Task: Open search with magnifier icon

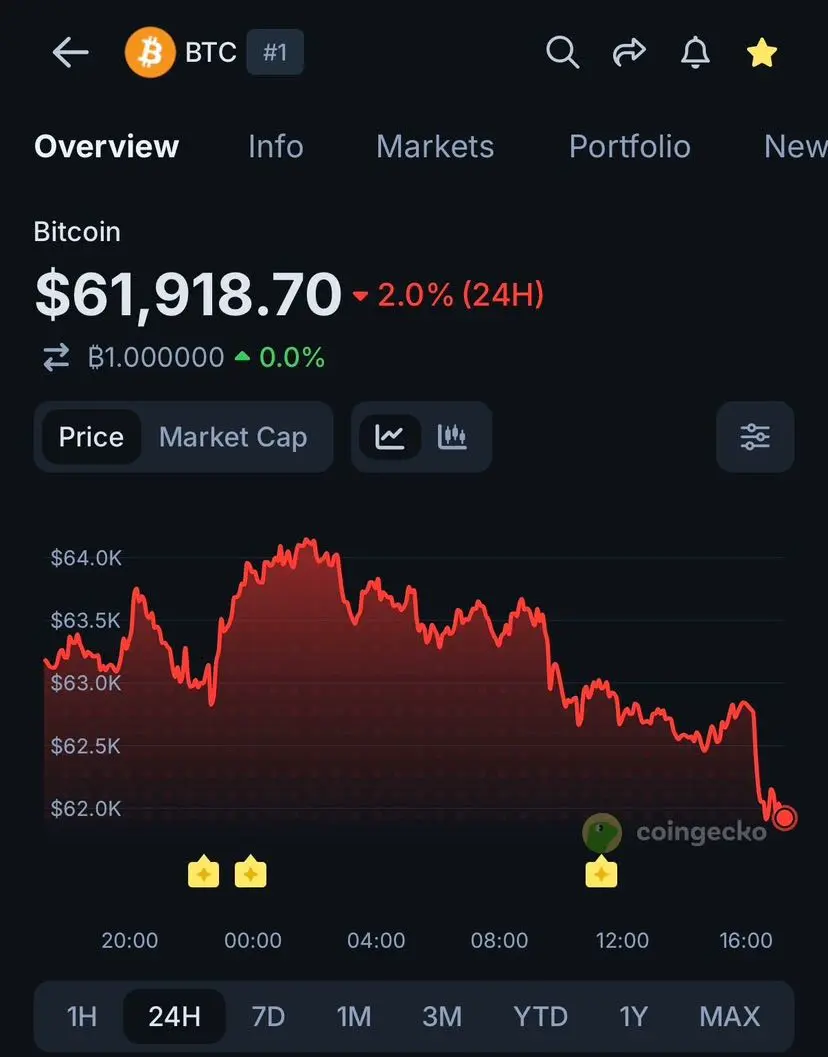Action: tap(562, 53)
